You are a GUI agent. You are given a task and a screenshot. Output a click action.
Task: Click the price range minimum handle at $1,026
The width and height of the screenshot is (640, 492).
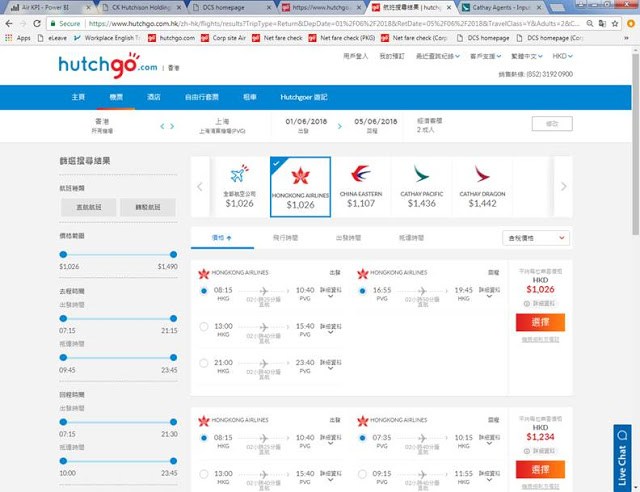pyautogui.click(x=63, y=254)
